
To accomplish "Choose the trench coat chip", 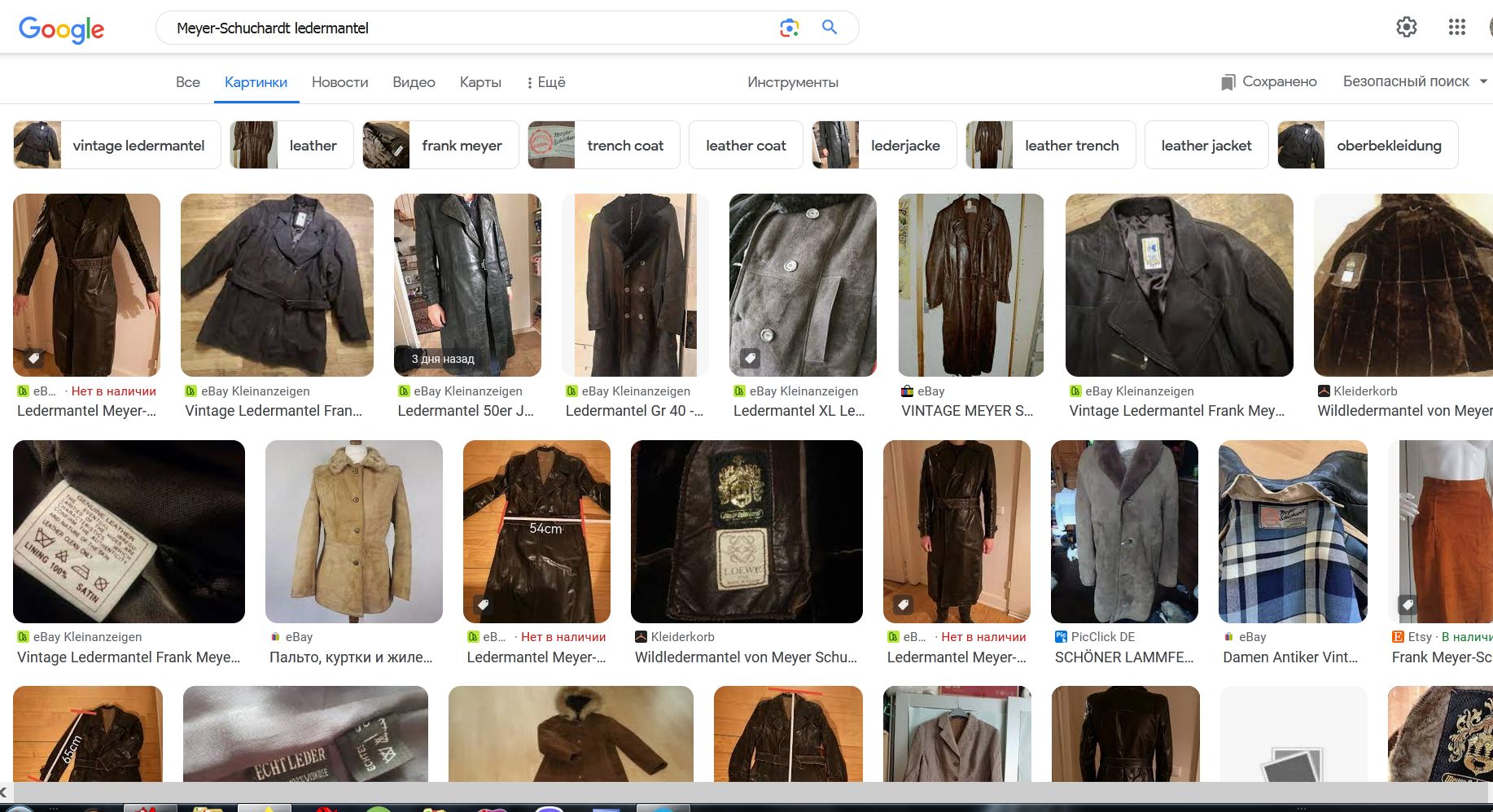I will [604, 145].
